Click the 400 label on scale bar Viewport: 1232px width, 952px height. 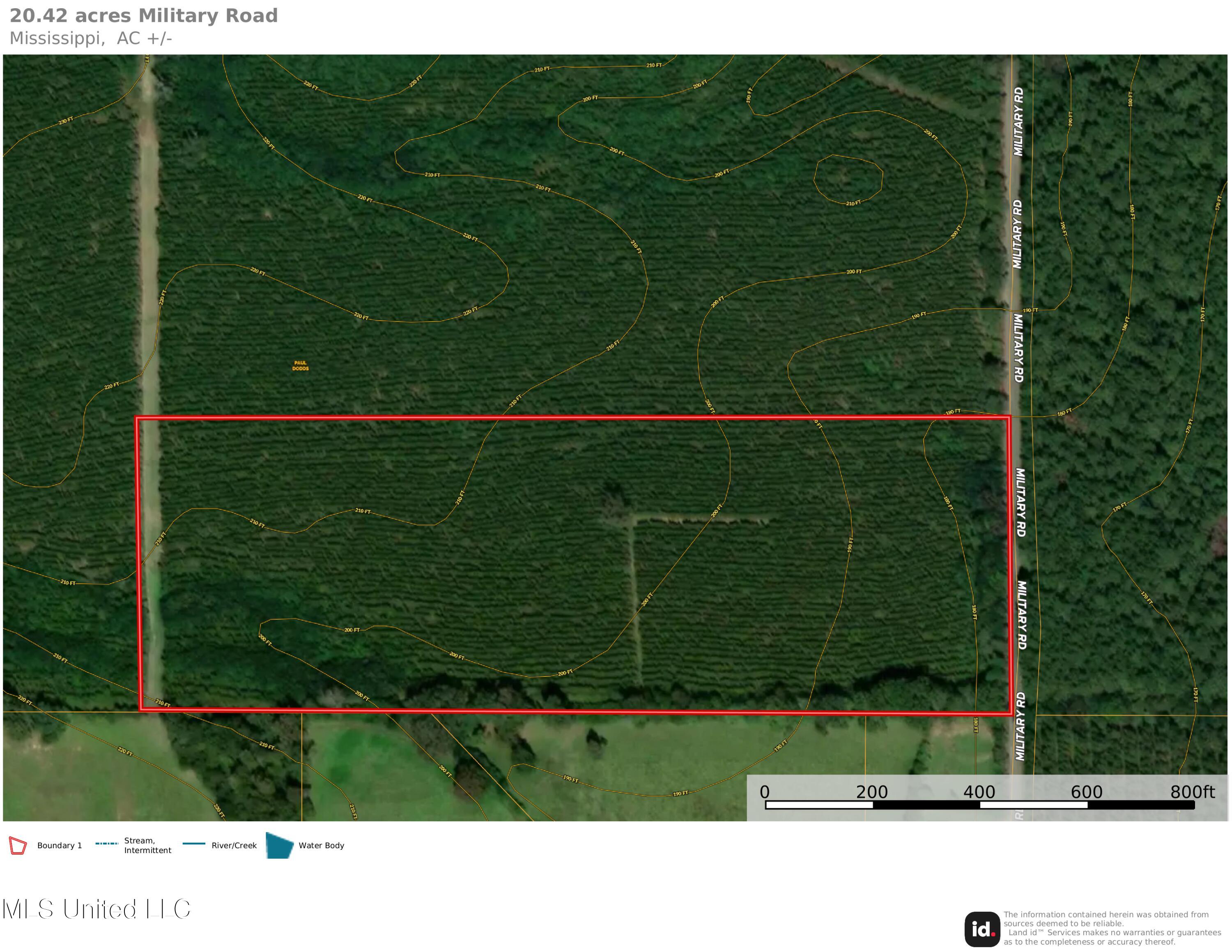pyautogui.click(x=979, y=792)
